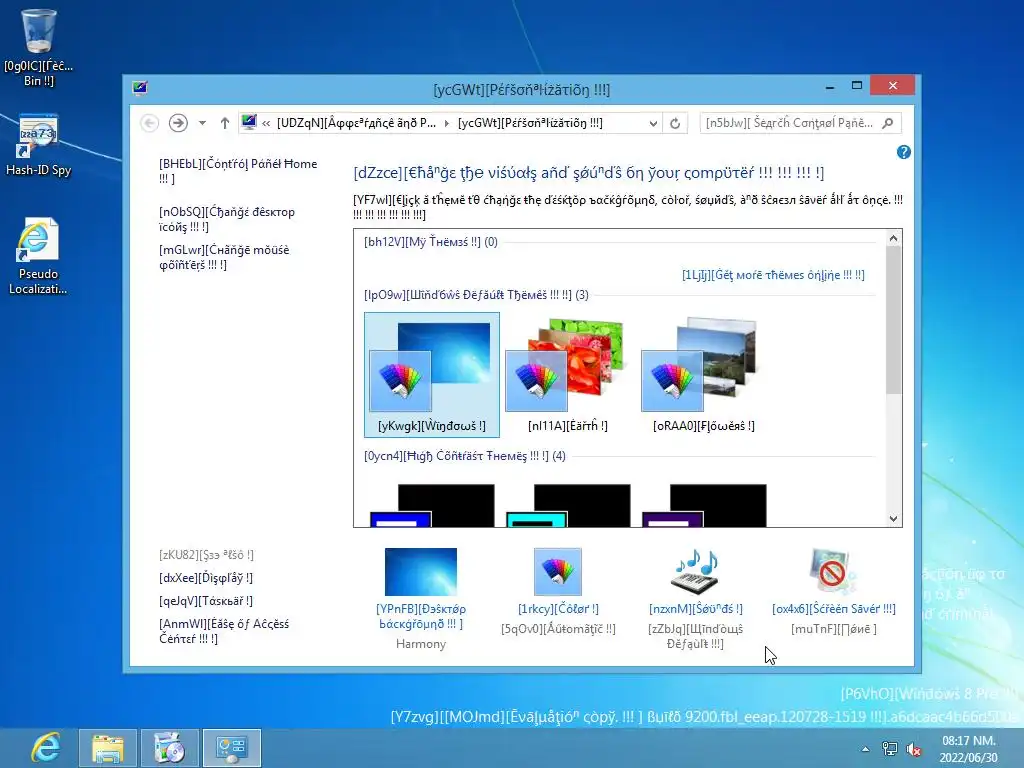The image size is (1024, 768).
Task: Click the Control Panel taskbar button
Action: (232, 748)
